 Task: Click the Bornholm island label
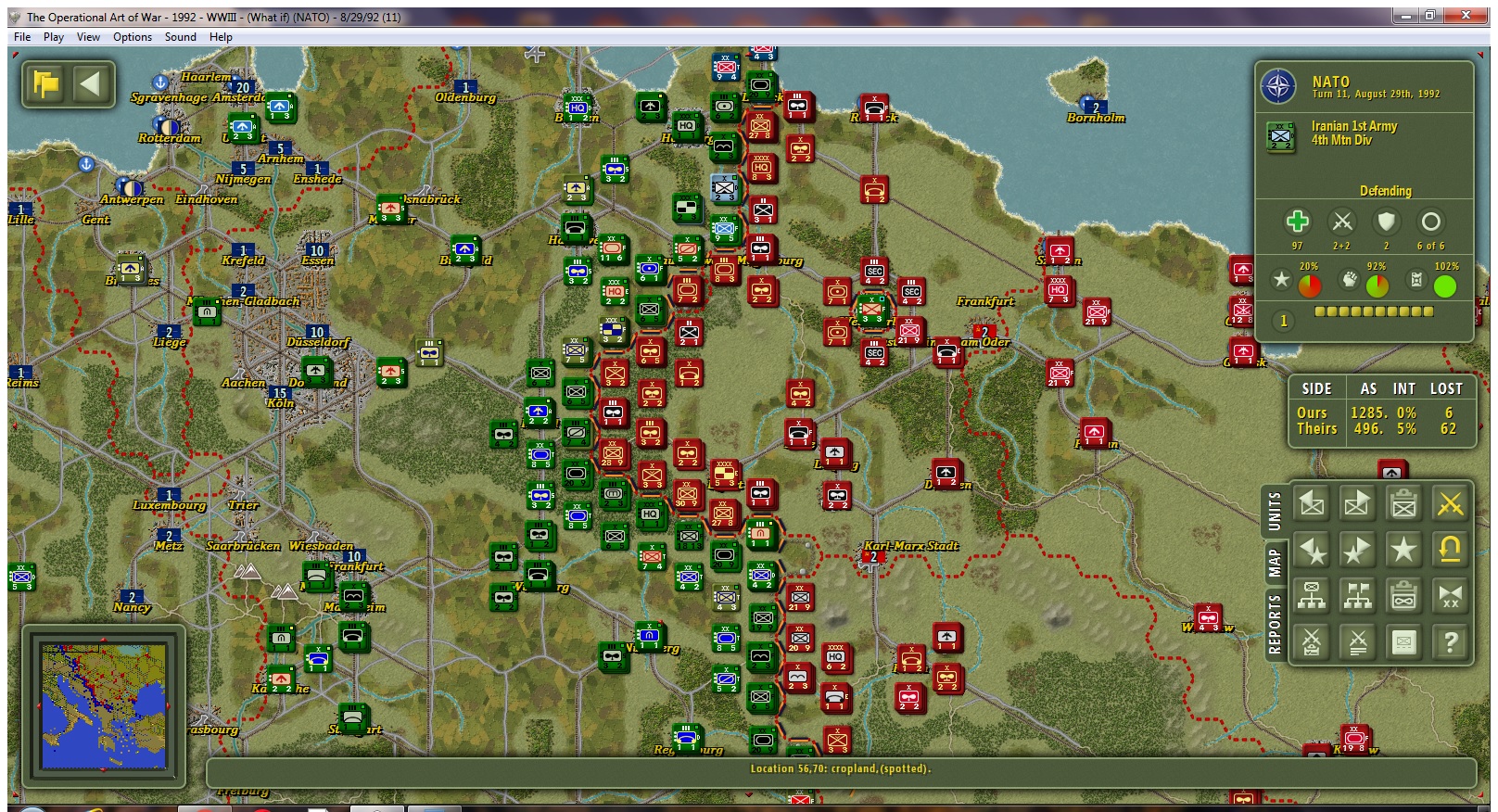[x=1096, y=118]
